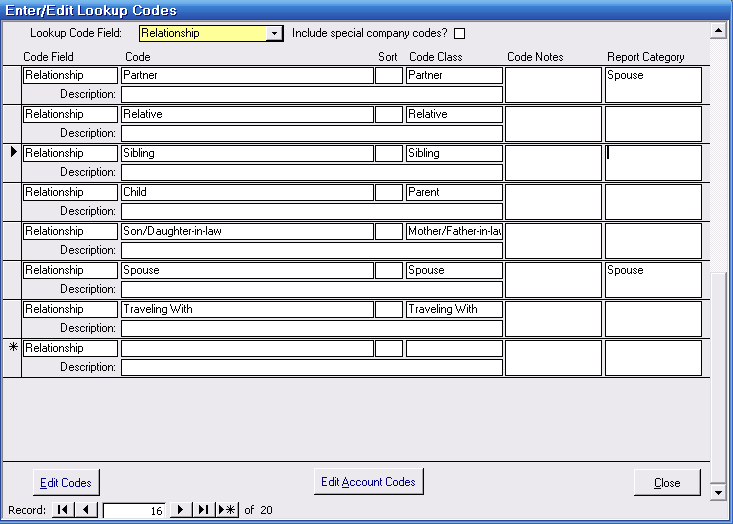The width and height of the screenshot is (733, 524).
Task: Jump to the last record button
Action: click(x=204, y=510)
